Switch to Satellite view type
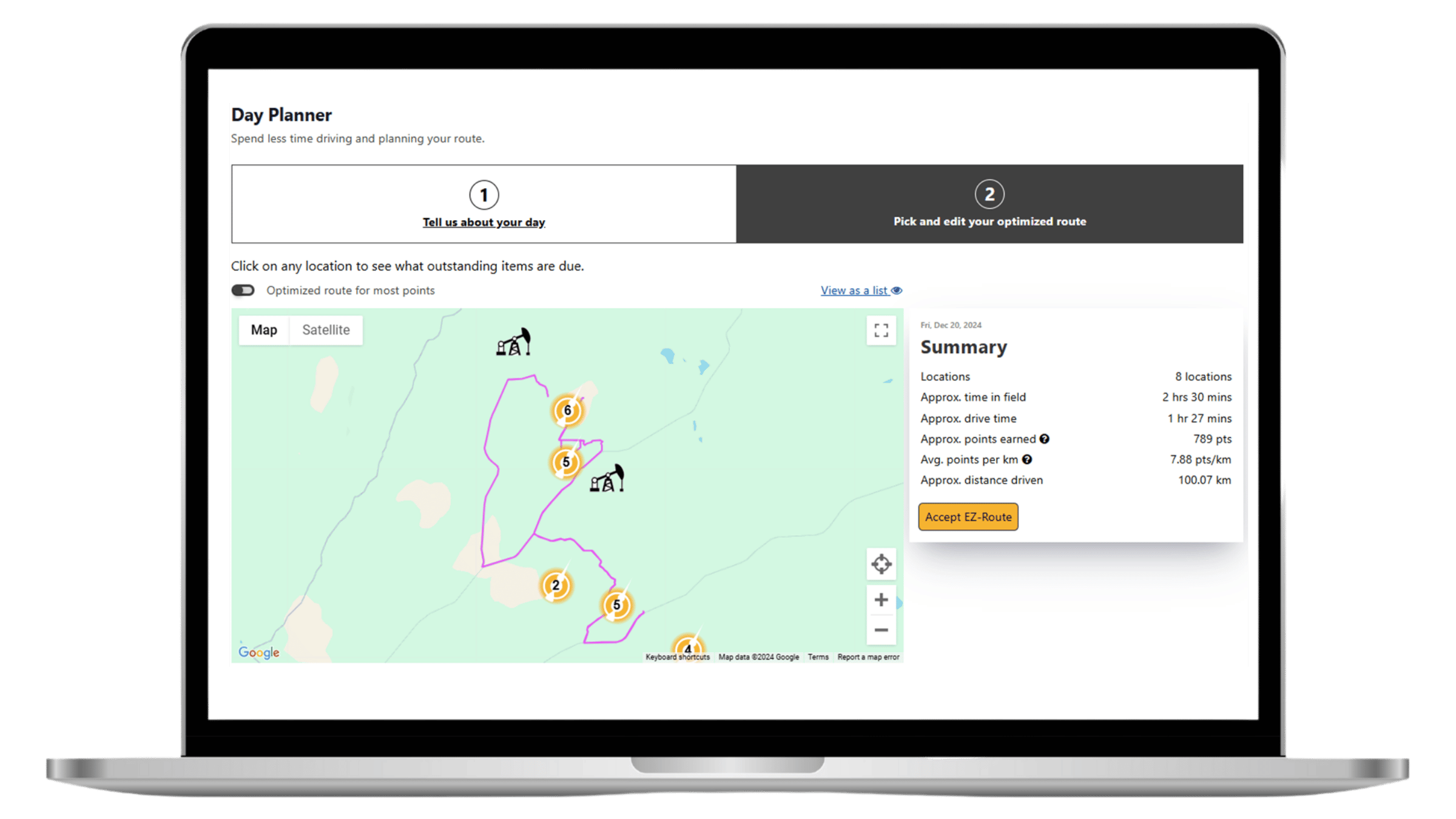 pyautogui.click(x=326, y=330)
